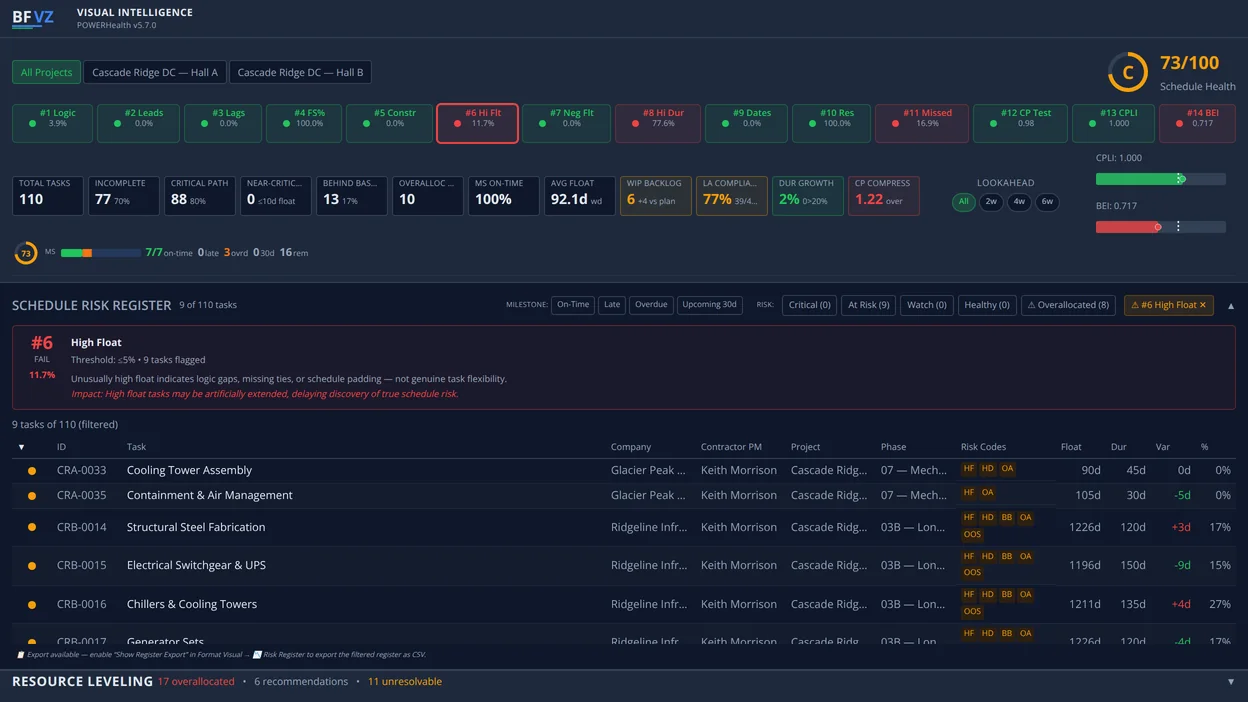Click the HD risk code on CRB-0015
Image resolution: width=1248 pixels, height=702 pixels.
click(987, 557)
